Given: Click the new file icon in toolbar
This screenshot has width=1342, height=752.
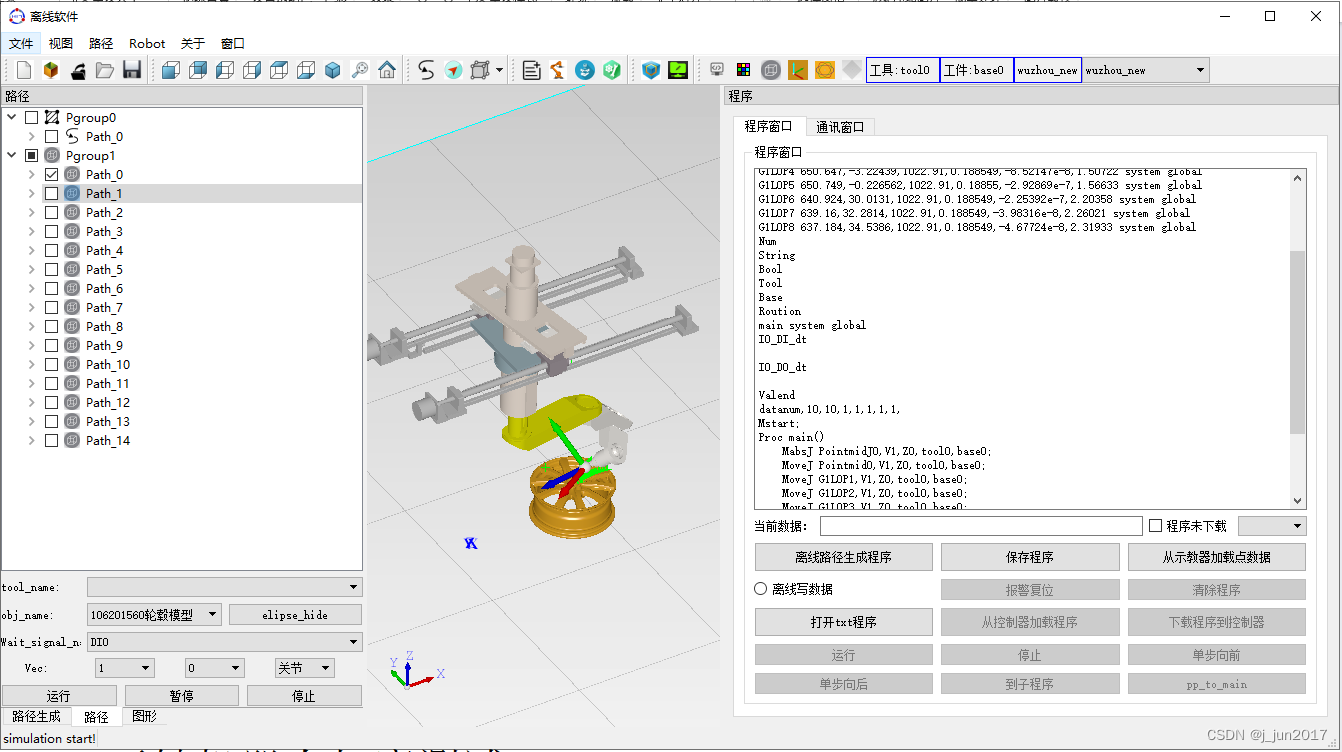Looking at the screenshot, I should (x=23, y=70).
